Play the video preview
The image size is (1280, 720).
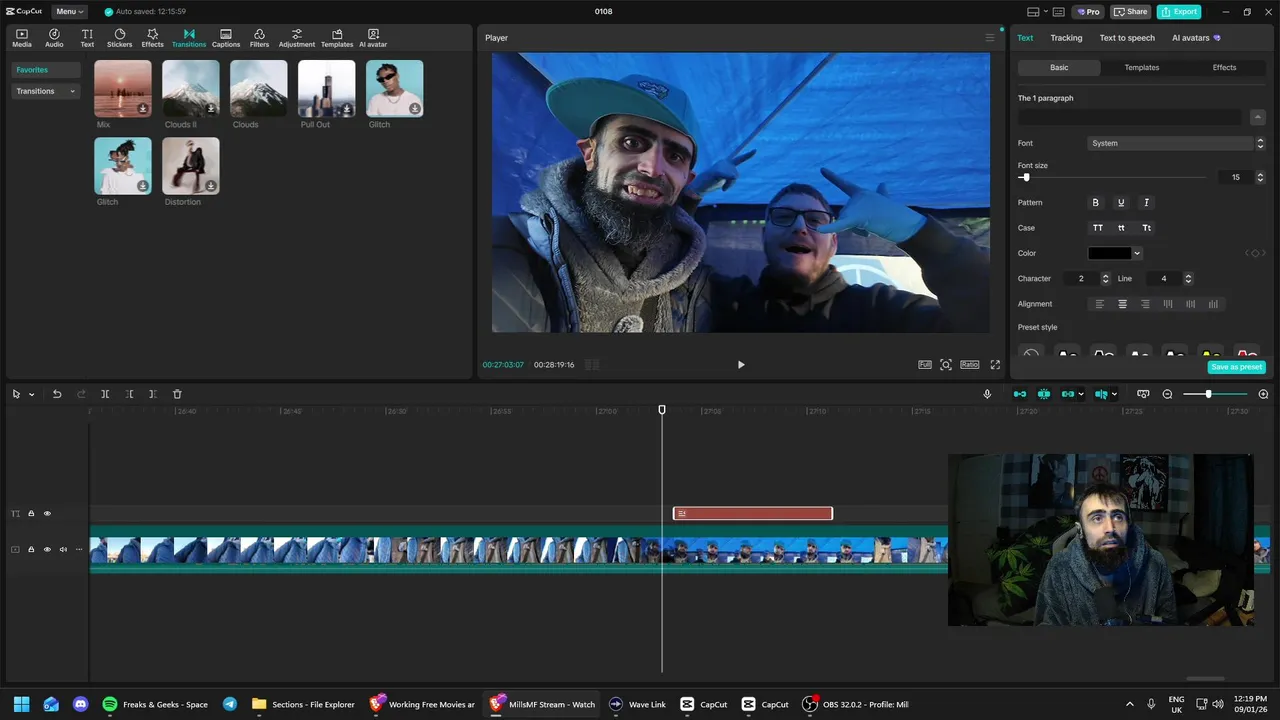point(741,365)
